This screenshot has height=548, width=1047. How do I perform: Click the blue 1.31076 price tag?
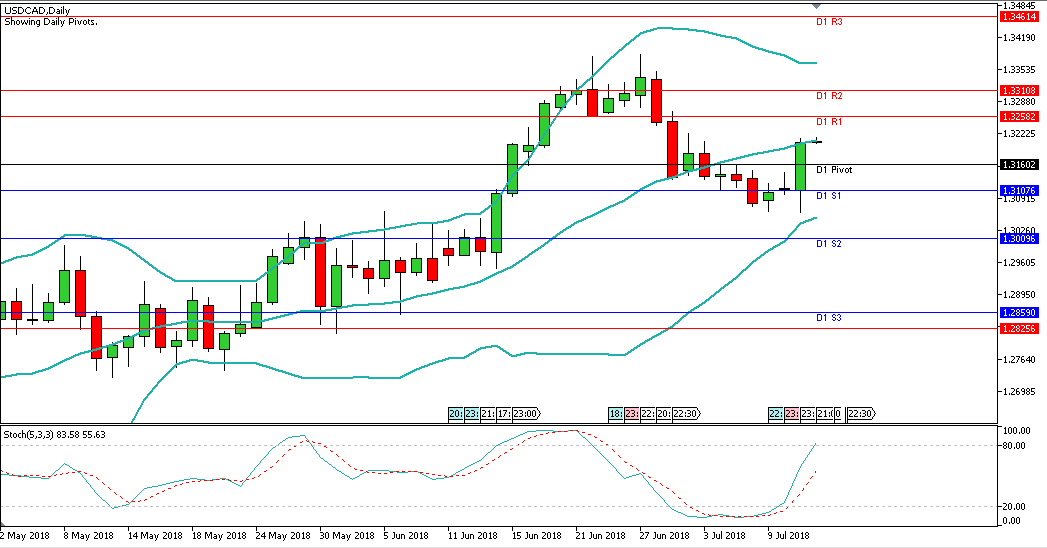1021,190
